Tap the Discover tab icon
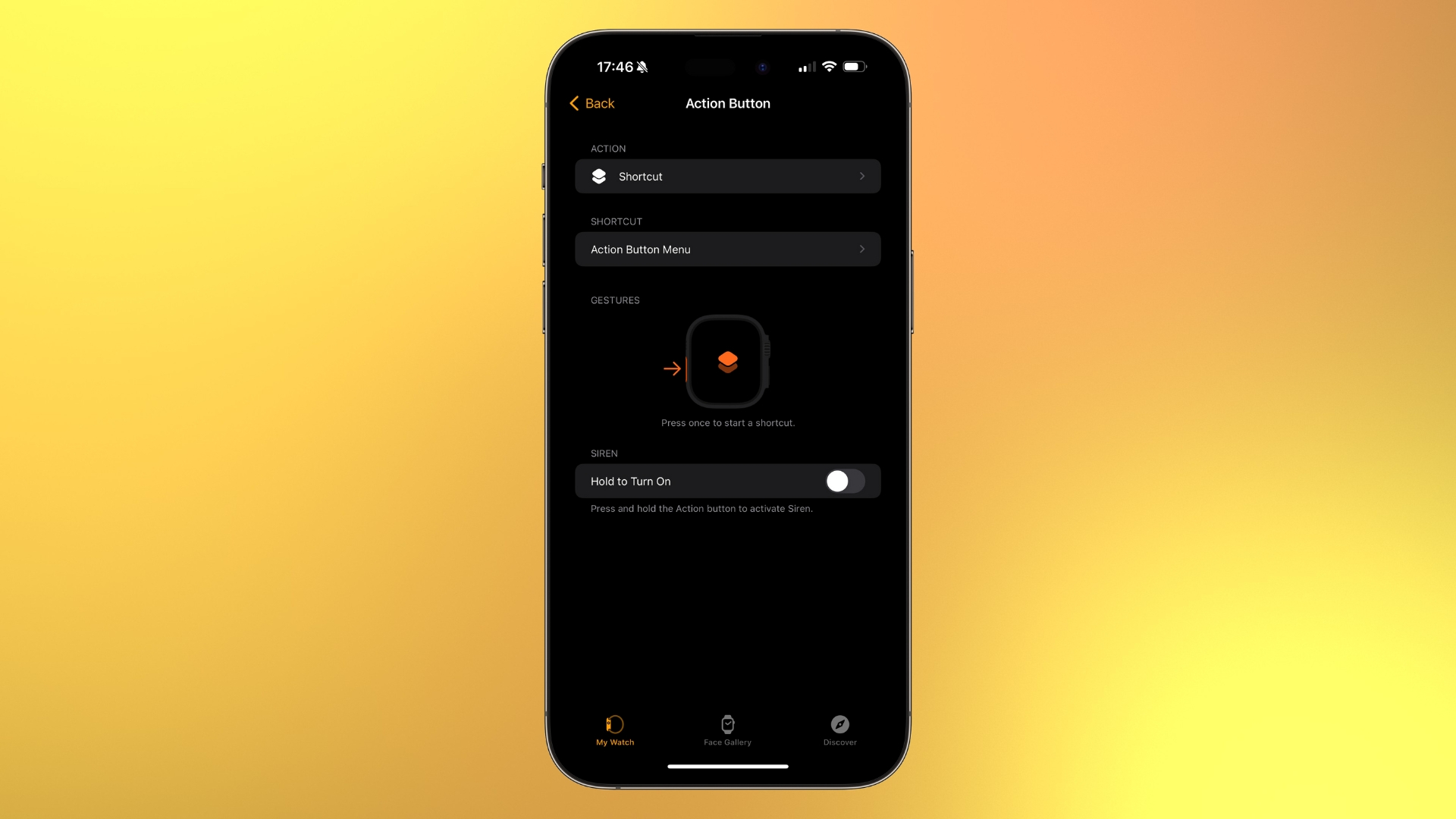Image resolution: width=1456 pixels, height=819 pixels. 840,723
